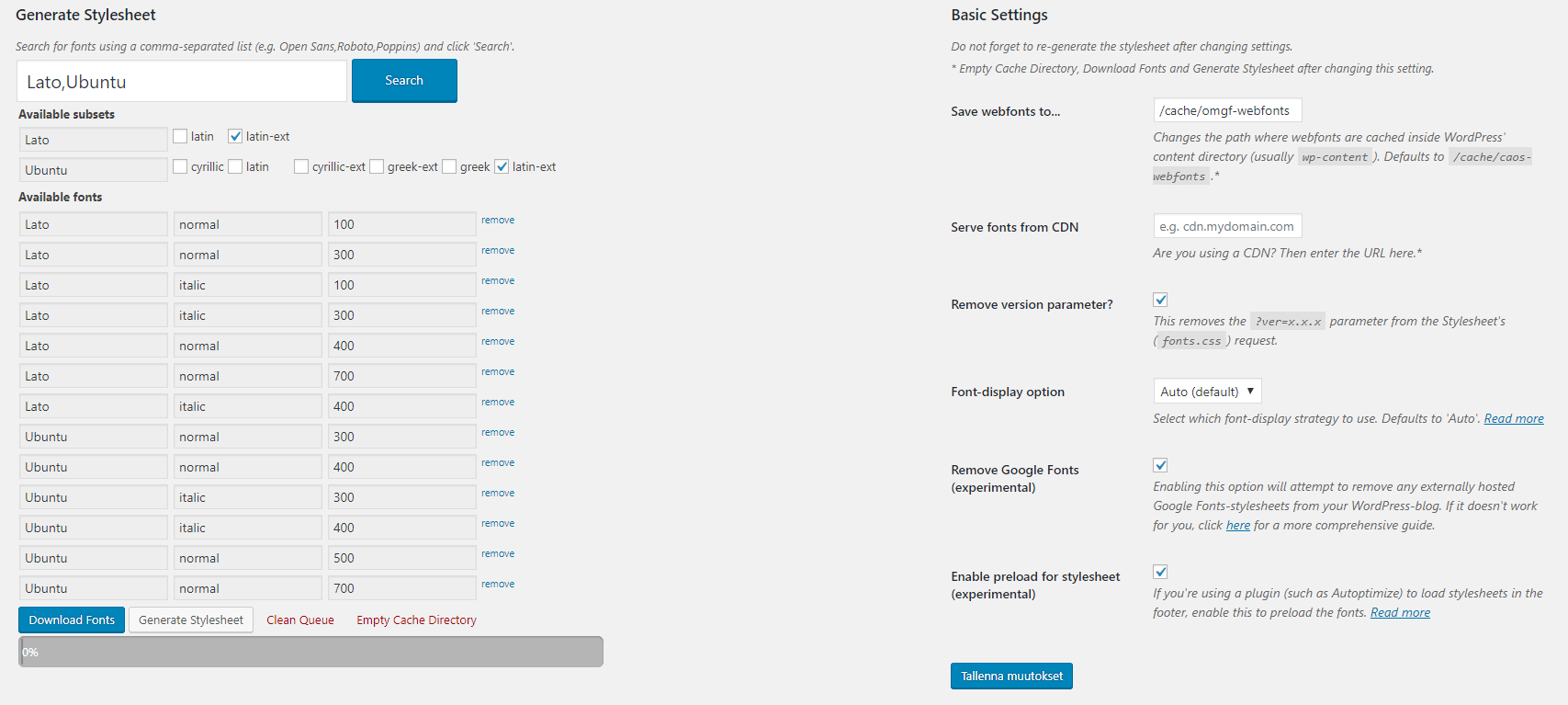Click the Download Fonts button

coord(72,620)
